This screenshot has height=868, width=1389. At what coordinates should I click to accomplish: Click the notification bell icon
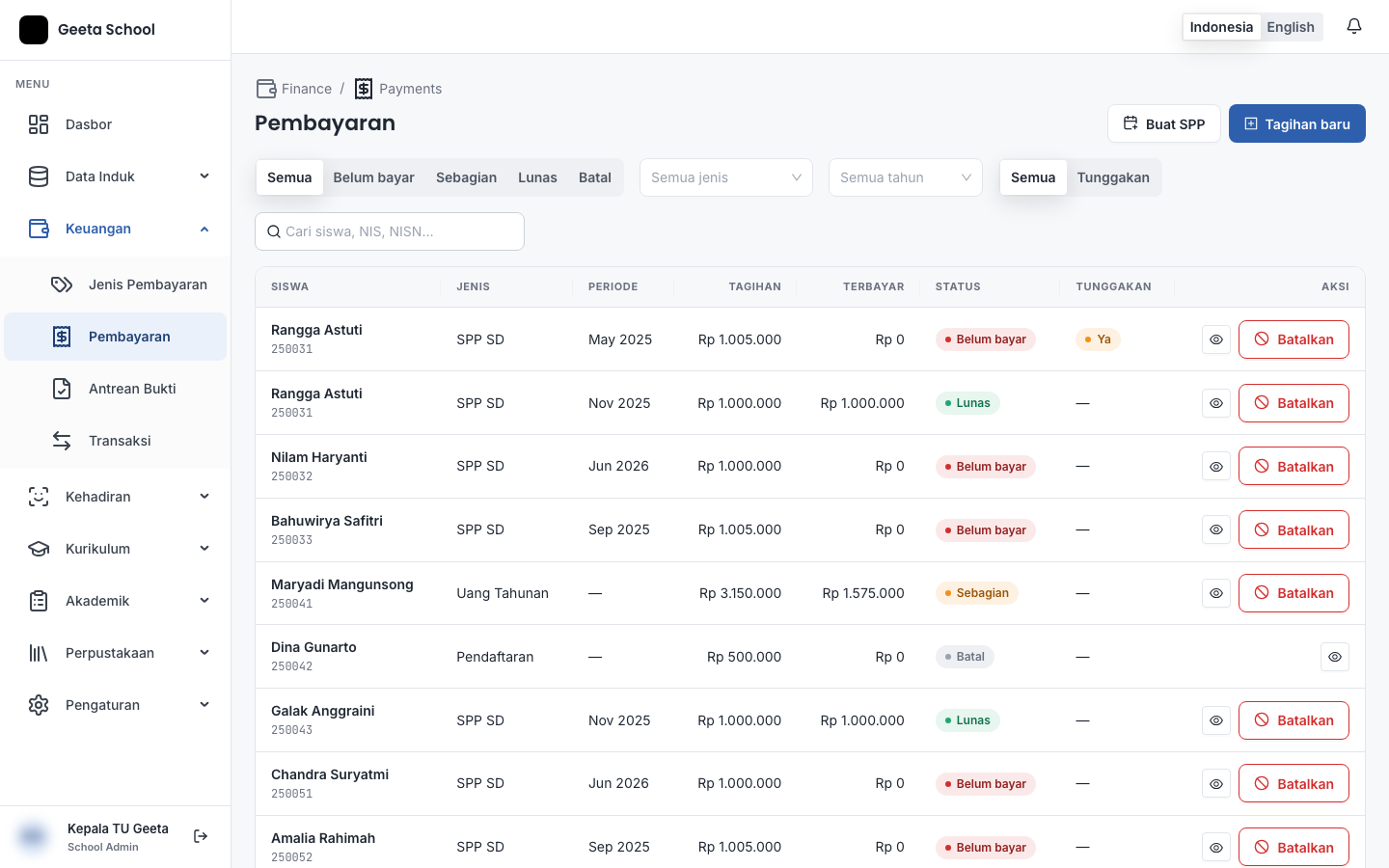[x=1354, y=26]
